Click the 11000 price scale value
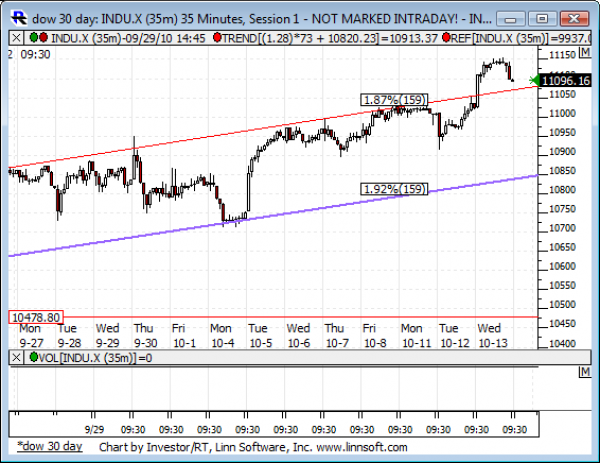This screenshot has height=463, width=600. (x=562, y=113)
